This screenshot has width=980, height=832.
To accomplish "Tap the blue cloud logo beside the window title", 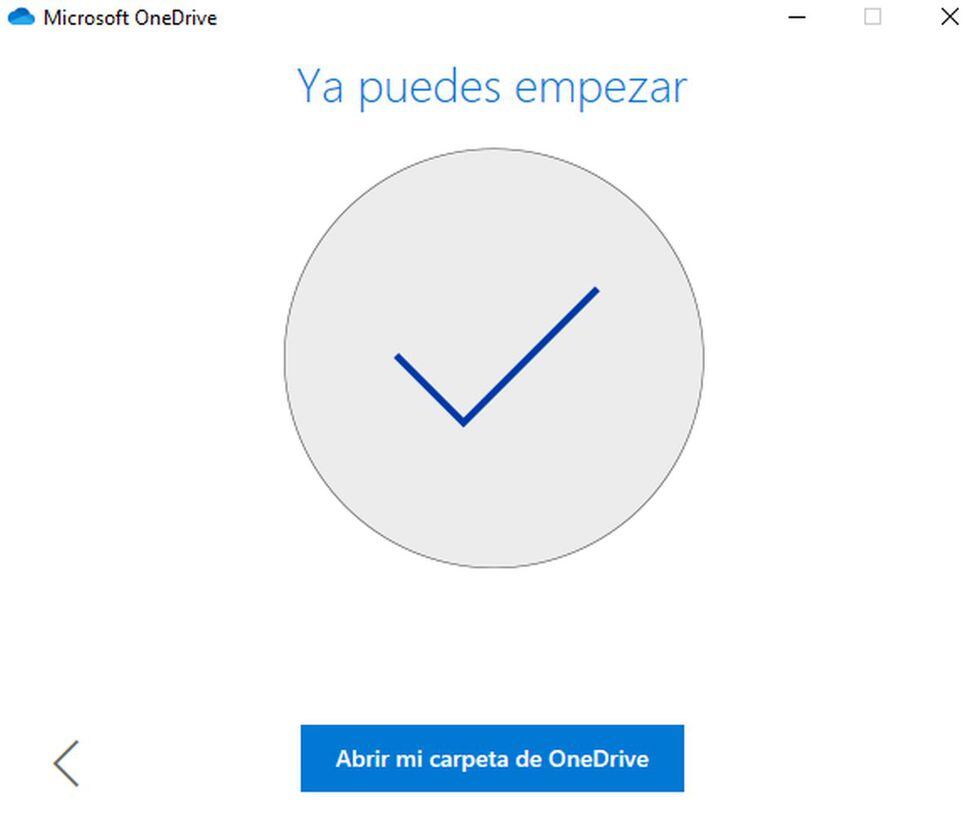I will pyautogui.click(x=21, y=17).
